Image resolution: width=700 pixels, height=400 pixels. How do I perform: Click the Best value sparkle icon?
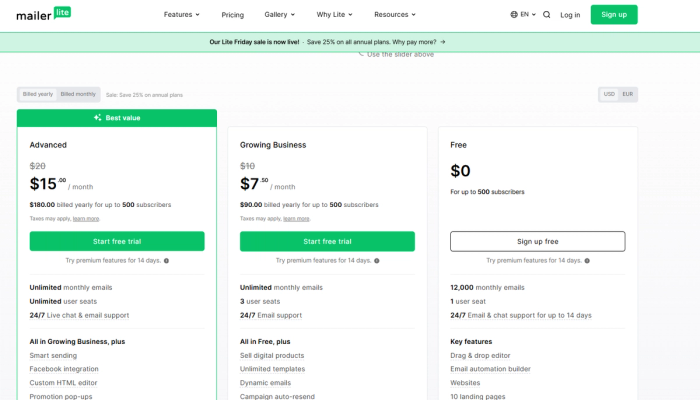97,118
